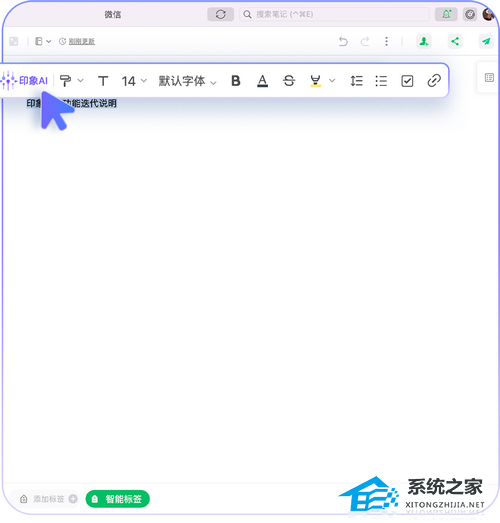Expand the format painter dropdown arrow
The height and width of the screenshot is (523, 500).
click(x=80, y=80)
